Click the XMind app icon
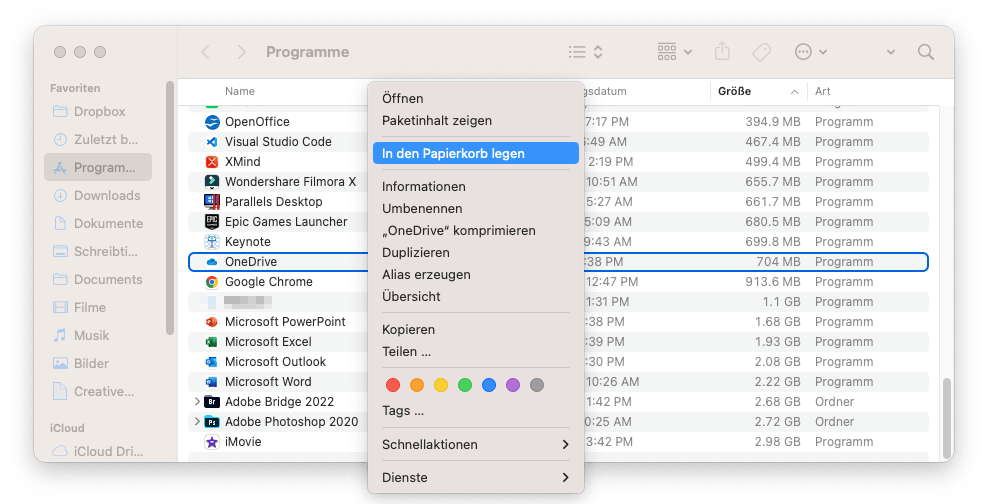This screenshot has height=504, width=988. 212,162
